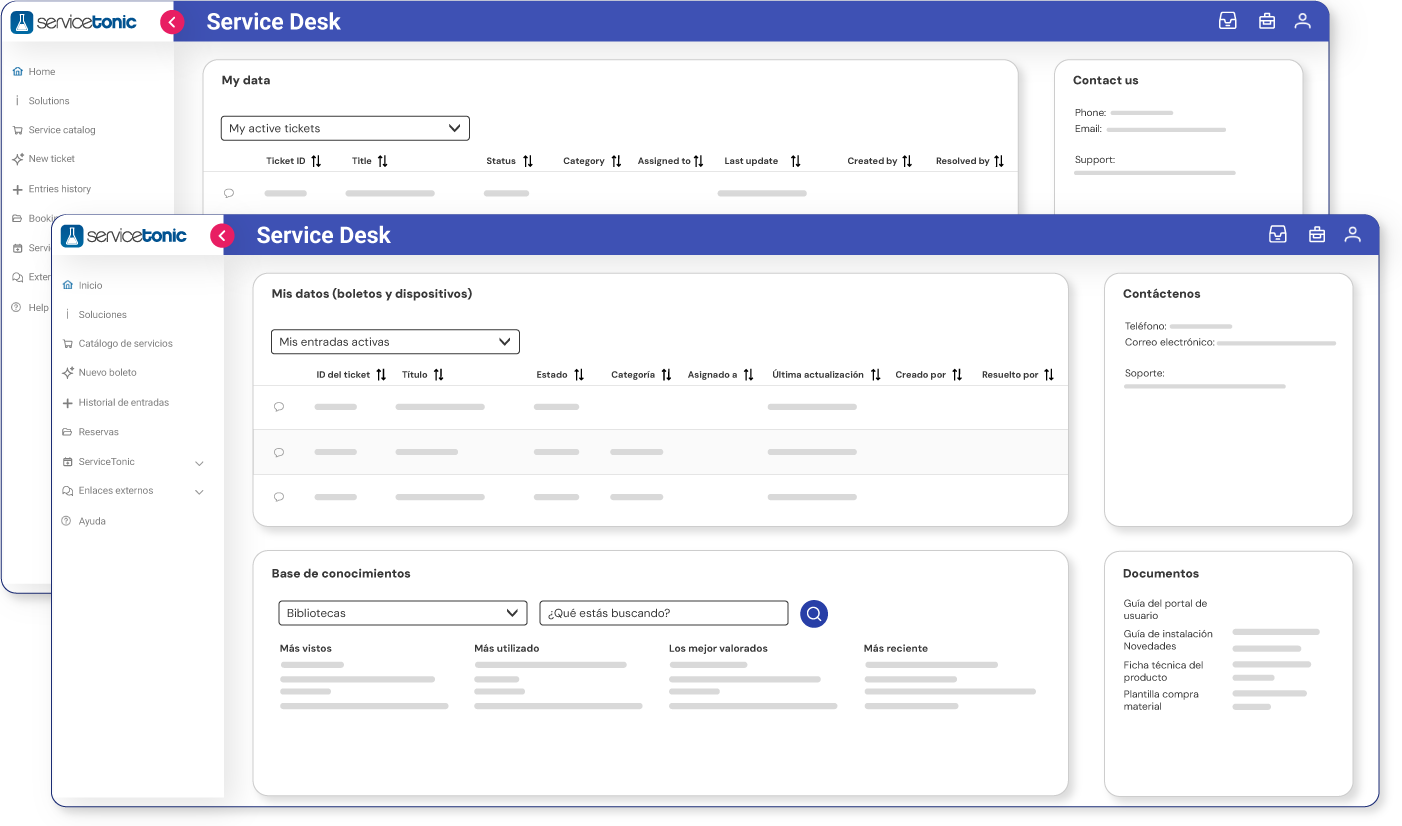Screen dimensions: 1402x826
Task: Open the Bibliotecas dropdown
Action: point(402,613)
